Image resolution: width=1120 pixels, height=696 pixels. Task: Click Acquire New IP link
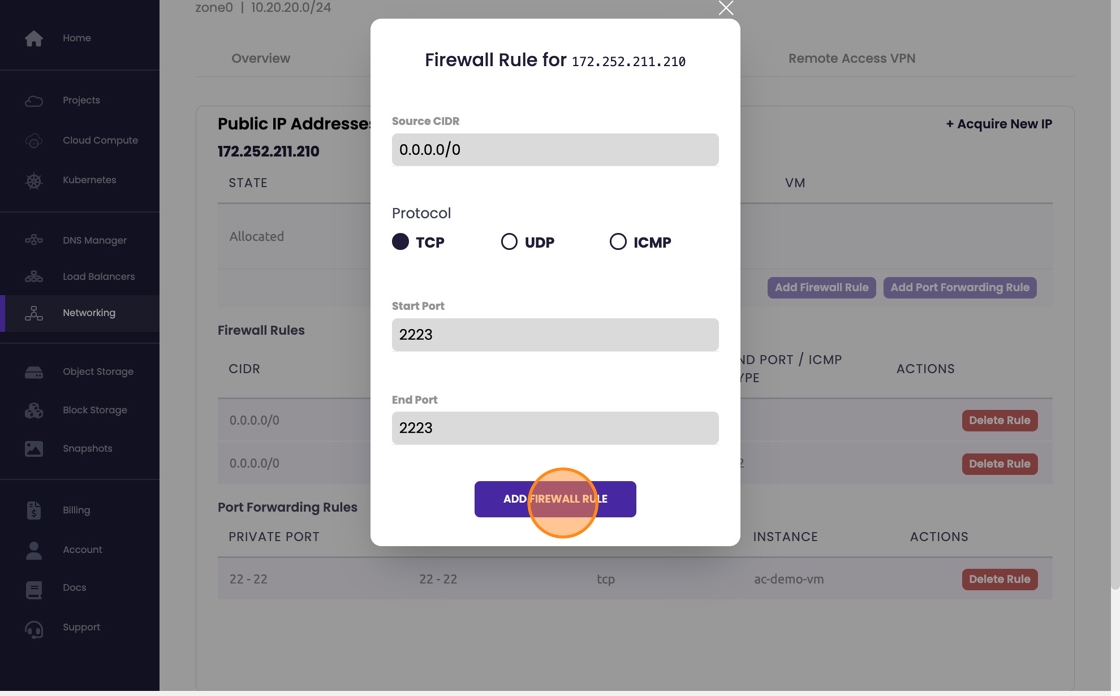[x=999, y=124]
